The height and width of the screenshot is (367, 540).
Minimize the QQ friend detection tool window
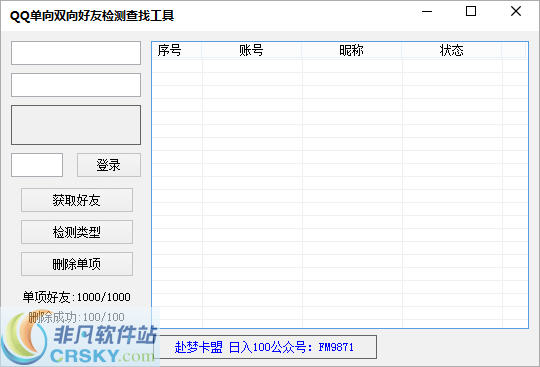427,12
